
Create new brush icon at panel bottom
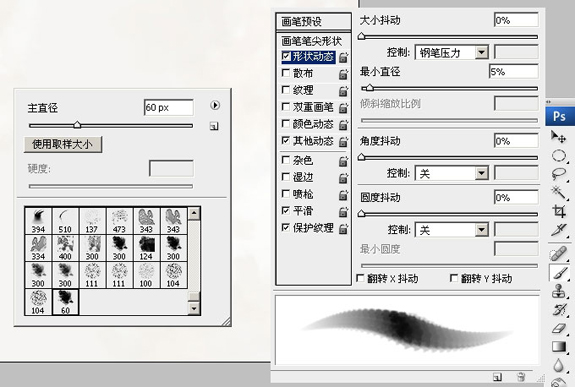point(497,377)
